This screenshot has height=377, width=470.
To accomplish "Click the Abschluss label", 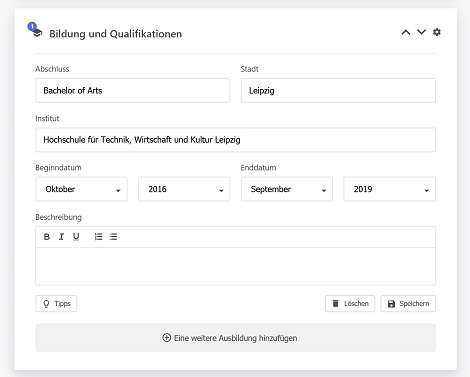I will (52, 69).
